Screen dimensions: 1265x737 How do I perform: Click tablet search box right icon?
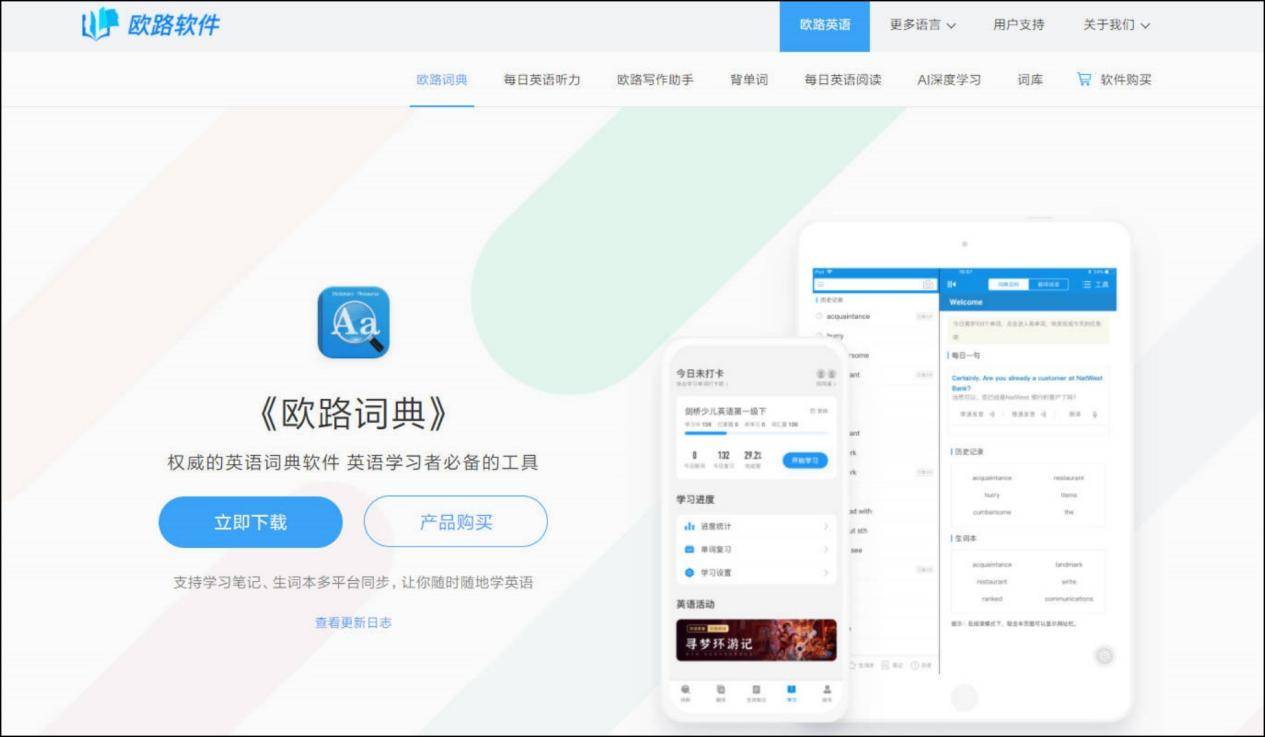[x=928, y=285]
